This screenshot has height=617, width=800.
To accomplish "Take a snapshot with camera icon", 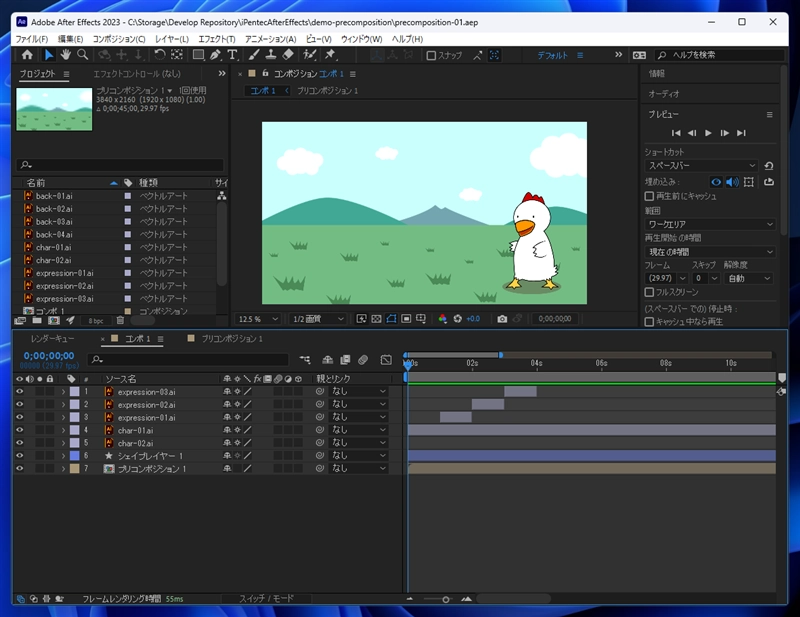I will 502,319.
